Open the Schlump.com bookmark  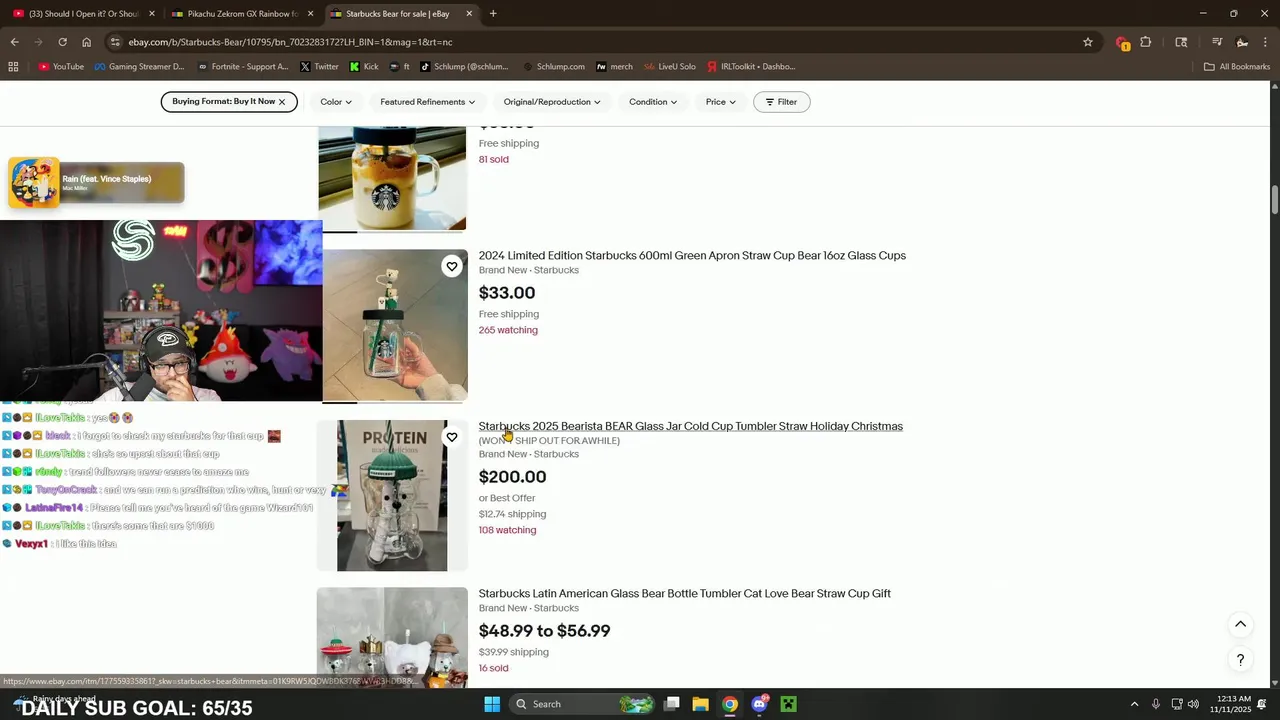(554, 67)
